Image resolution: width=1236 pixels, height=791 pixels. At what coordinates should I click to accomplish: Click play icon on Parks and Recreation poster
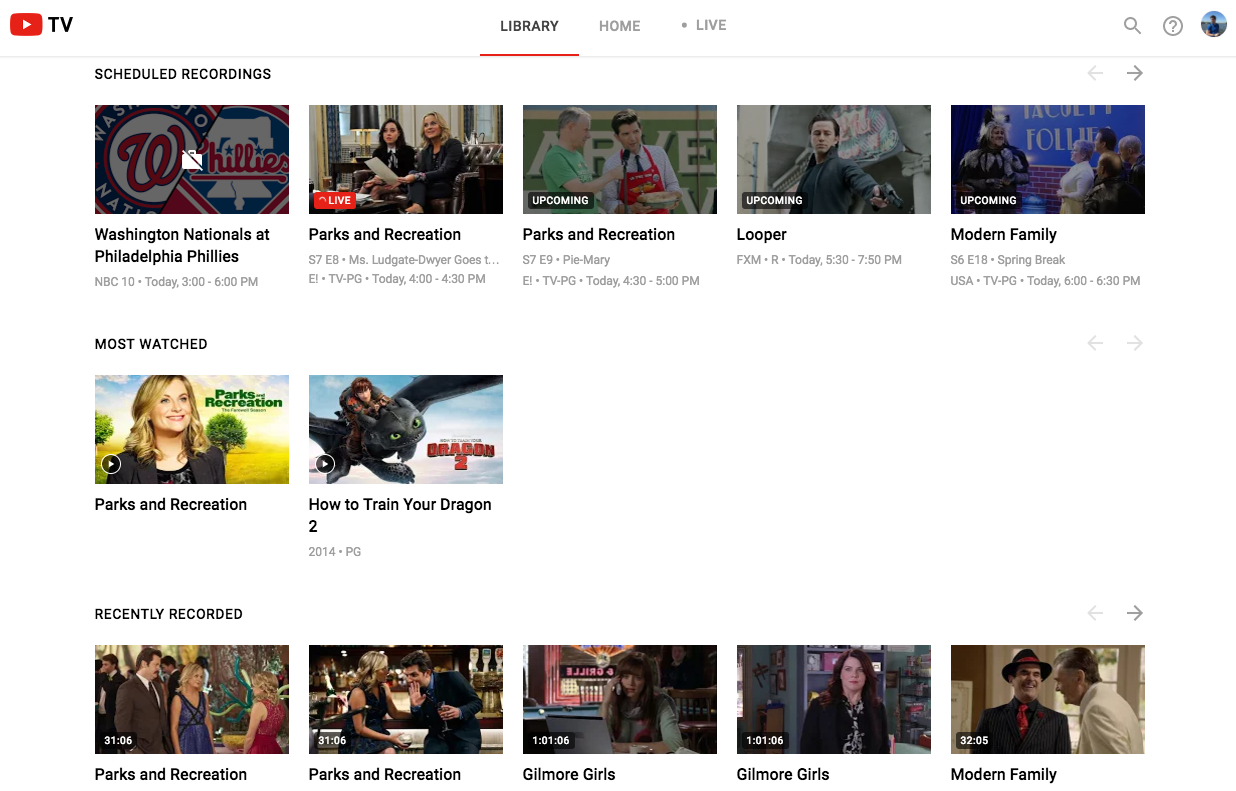111,464
